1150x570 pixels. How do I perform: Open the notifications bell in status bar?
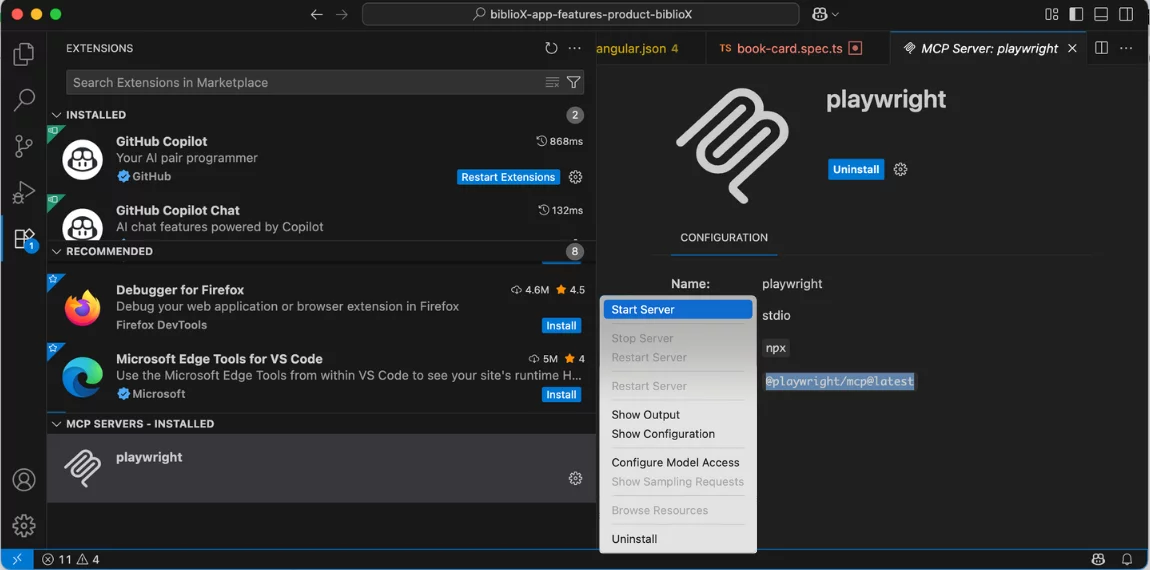1127,559
